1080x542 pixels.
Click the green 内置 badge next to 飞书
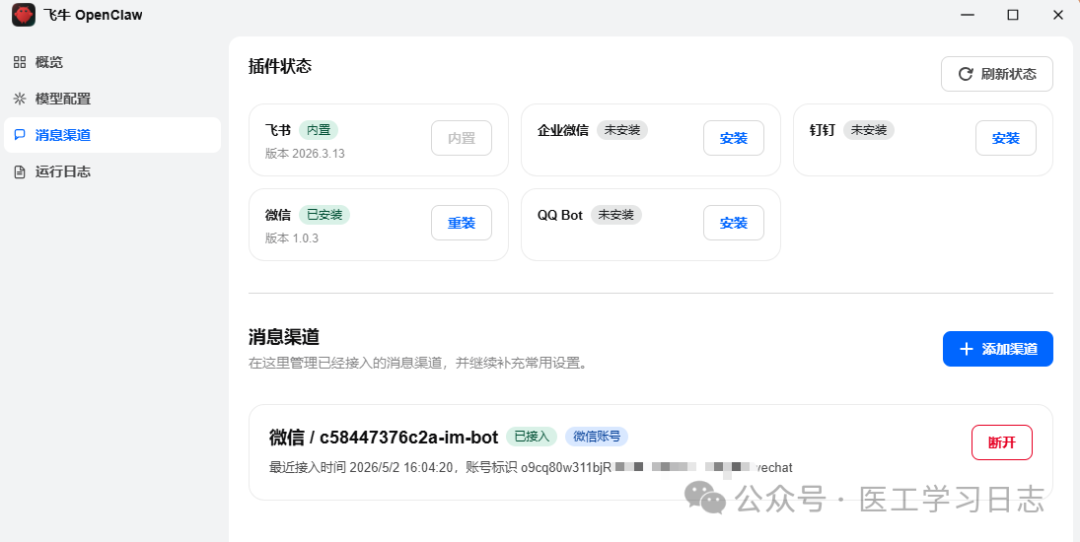coord(318,129)
